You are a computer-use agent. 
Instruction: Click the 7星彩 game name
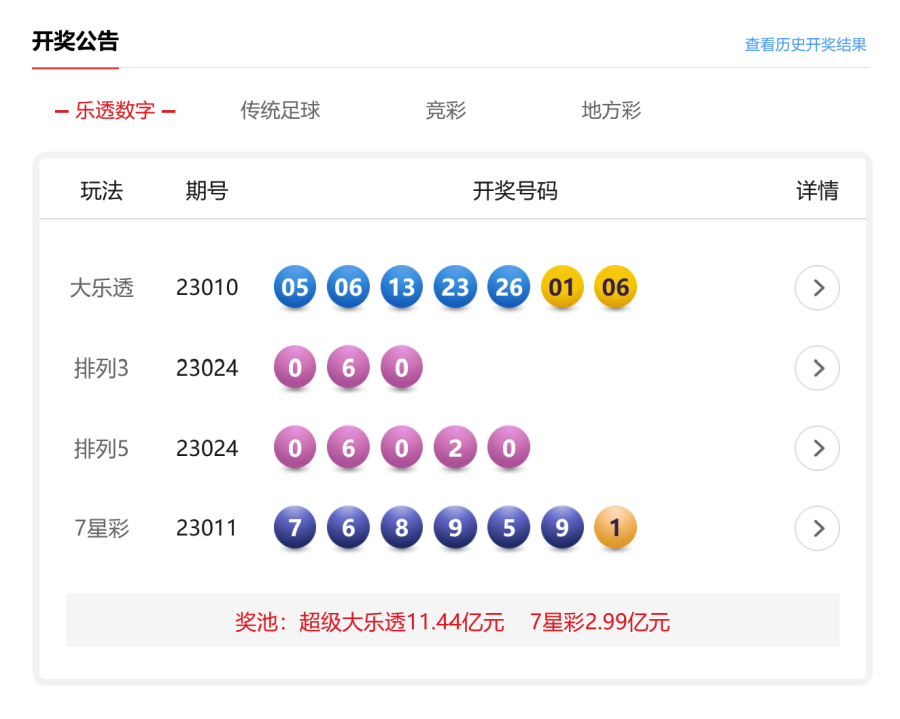tap(101, 528)
